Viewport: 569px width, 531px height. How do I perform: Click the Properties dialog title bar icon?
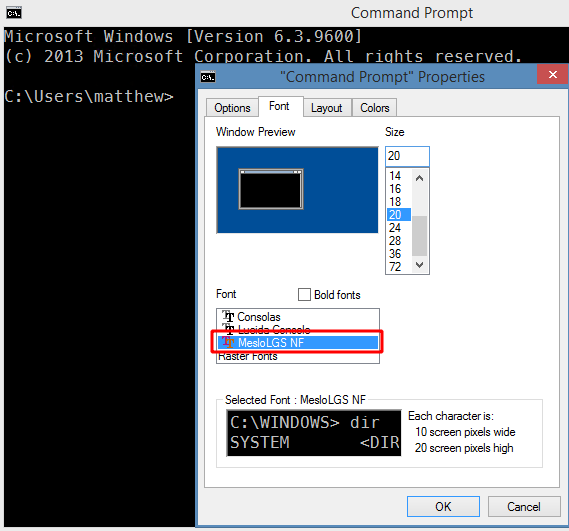pos(208,77)
